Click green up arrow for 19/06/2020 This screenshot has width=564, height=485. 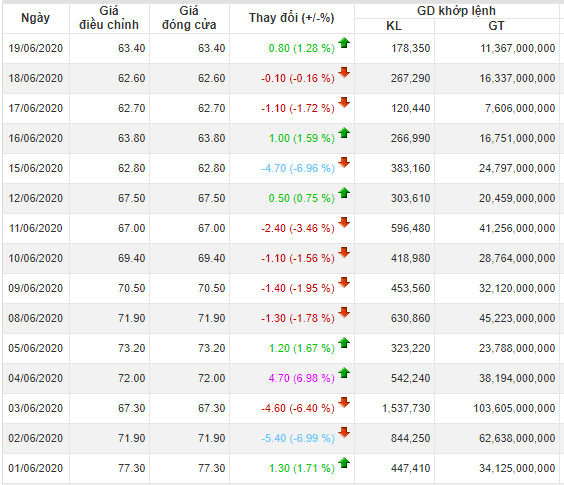point(344,43)
